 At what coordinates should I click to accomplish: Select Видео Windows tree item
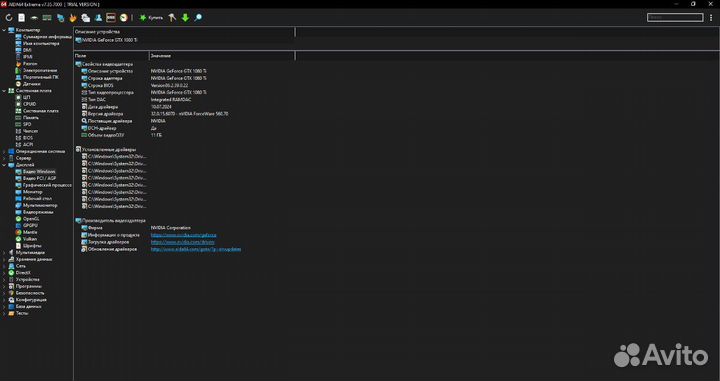pos(35,172)
